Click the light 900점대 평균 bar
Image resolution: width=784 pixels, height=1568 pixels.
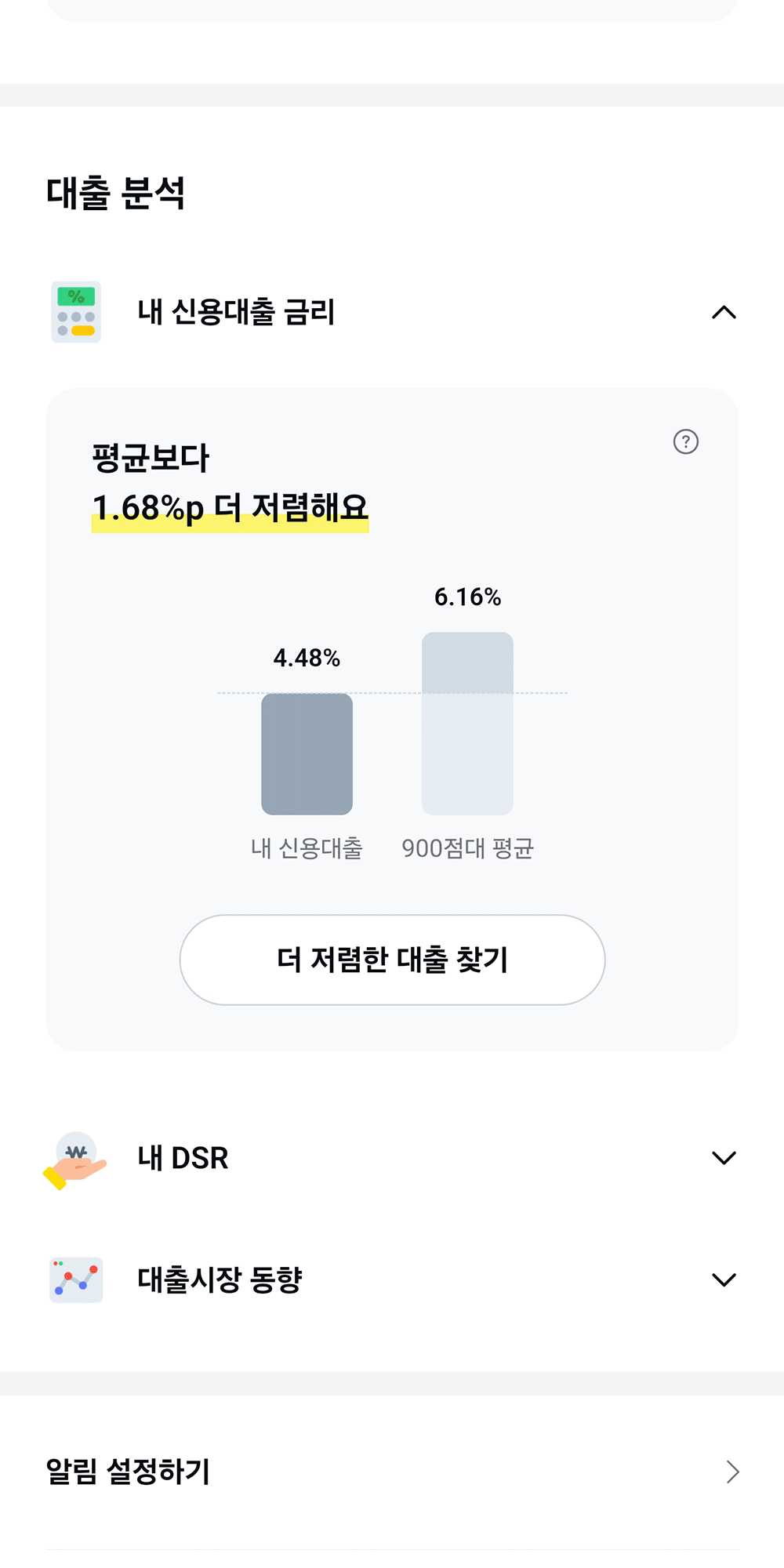[x=467, y=724]
